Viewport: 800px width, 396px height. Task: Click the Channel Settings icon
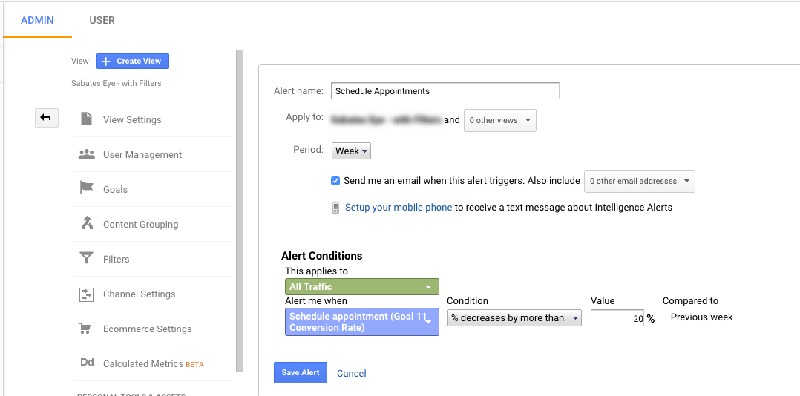pos(87,293)
